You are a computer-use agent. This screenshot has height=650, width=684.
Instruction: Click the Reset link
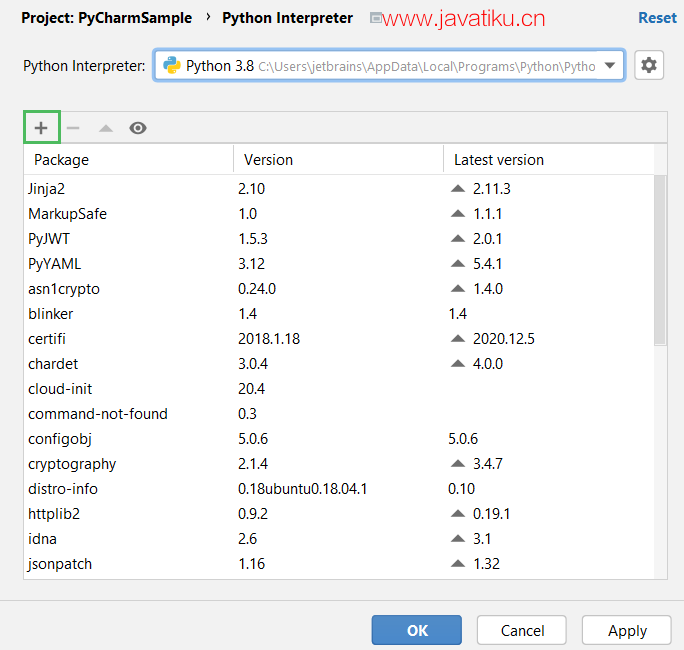coord(657,18)
